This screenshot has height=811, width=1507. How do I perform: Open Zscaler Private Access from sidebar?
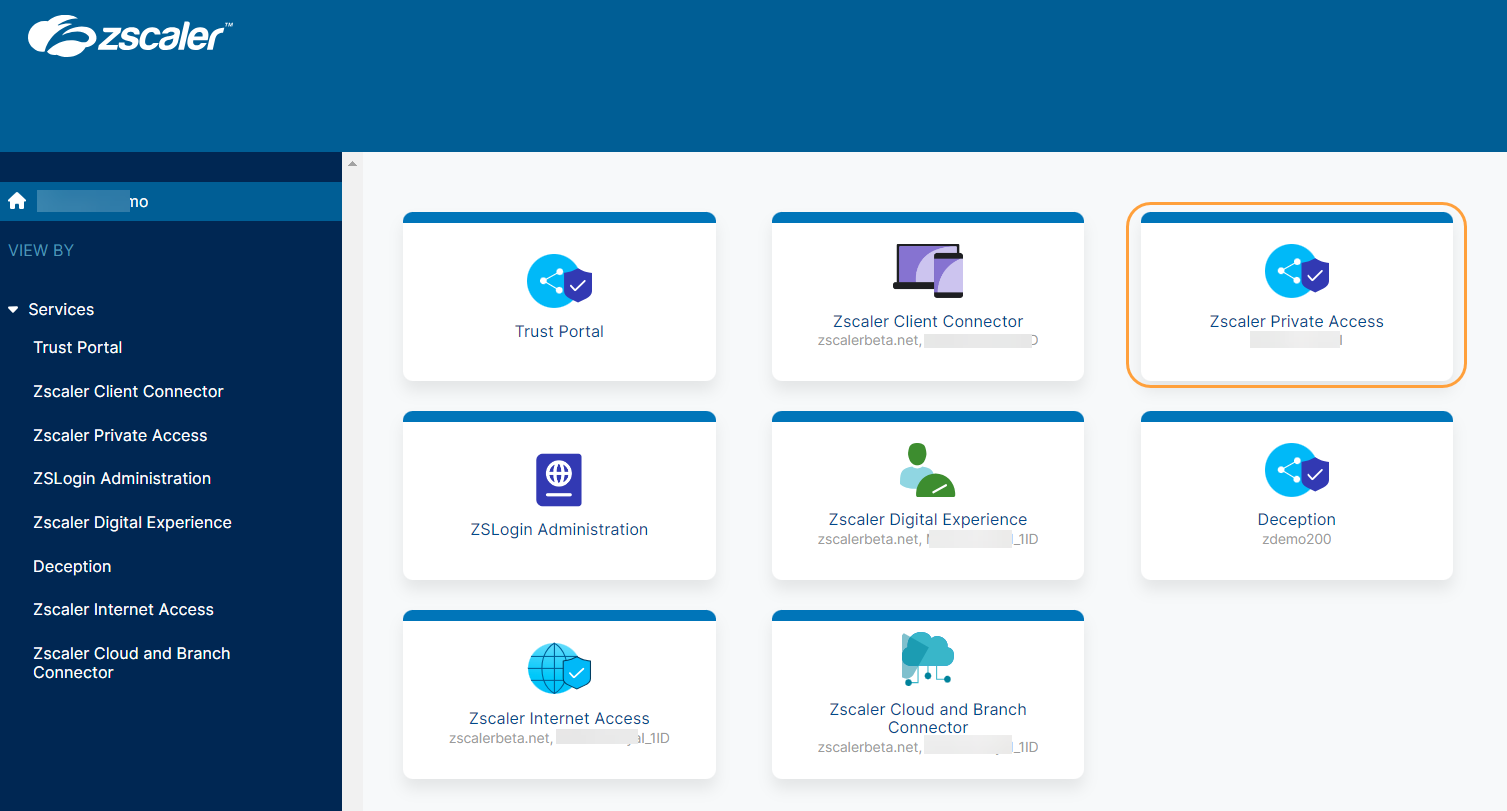coord(120,436)
